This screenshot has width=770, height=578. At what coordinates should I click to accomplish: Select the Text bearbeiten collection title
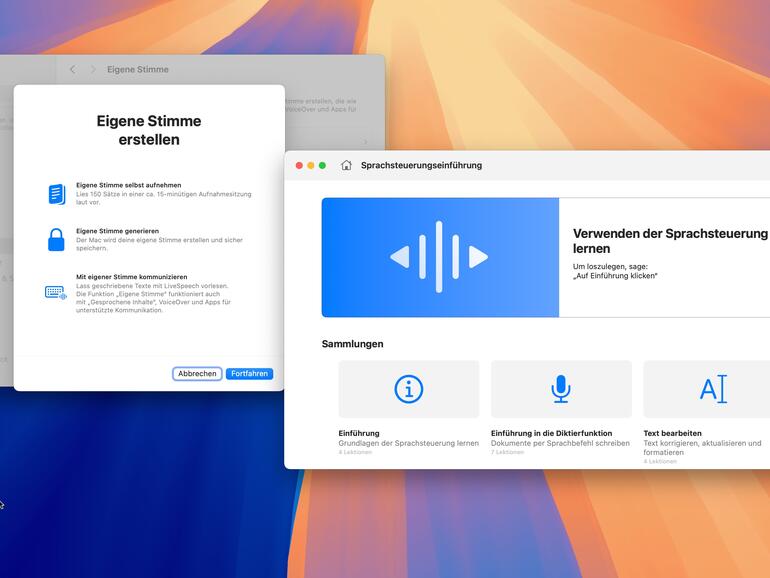pyautogui.click(x=672, y=433)
